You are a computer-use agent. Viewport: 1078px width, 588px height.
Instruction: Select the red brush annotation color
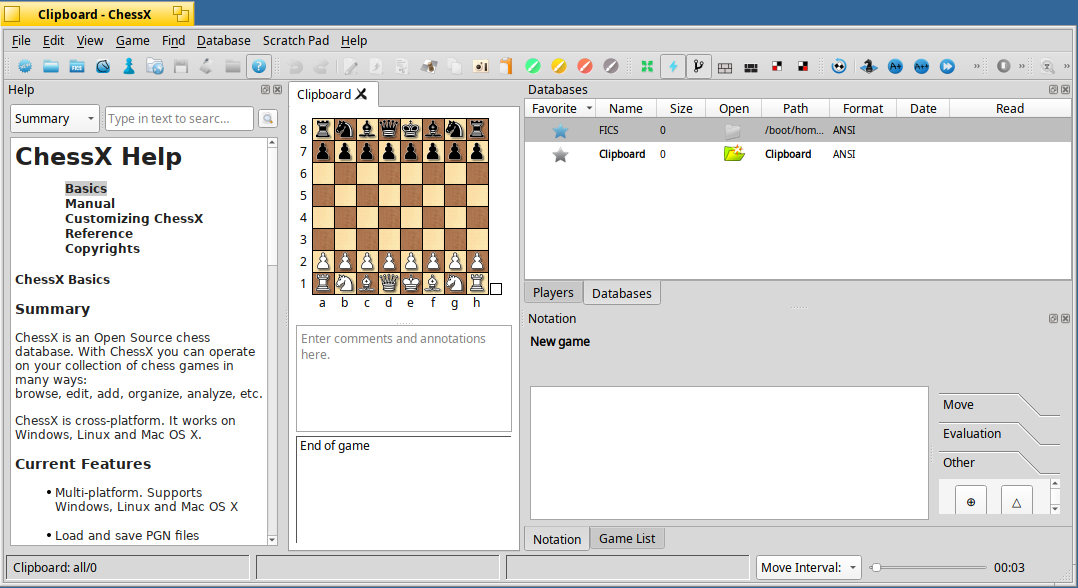point(584,66)
